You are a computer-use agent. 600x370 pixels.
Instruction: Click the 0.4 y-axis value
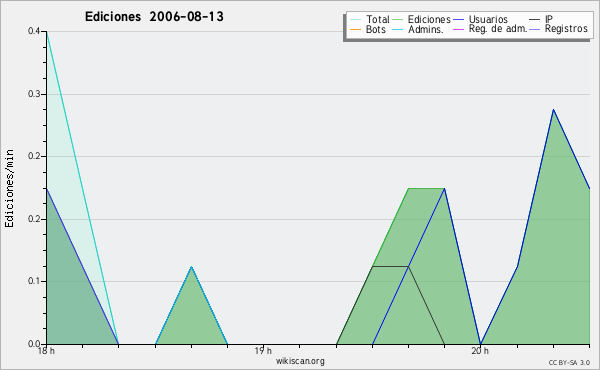point(34,31)
